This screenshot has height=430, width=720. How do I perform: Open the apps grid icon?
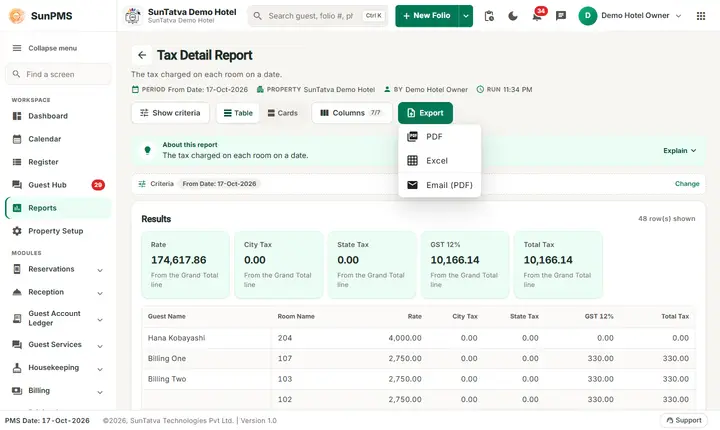point(701,16)
